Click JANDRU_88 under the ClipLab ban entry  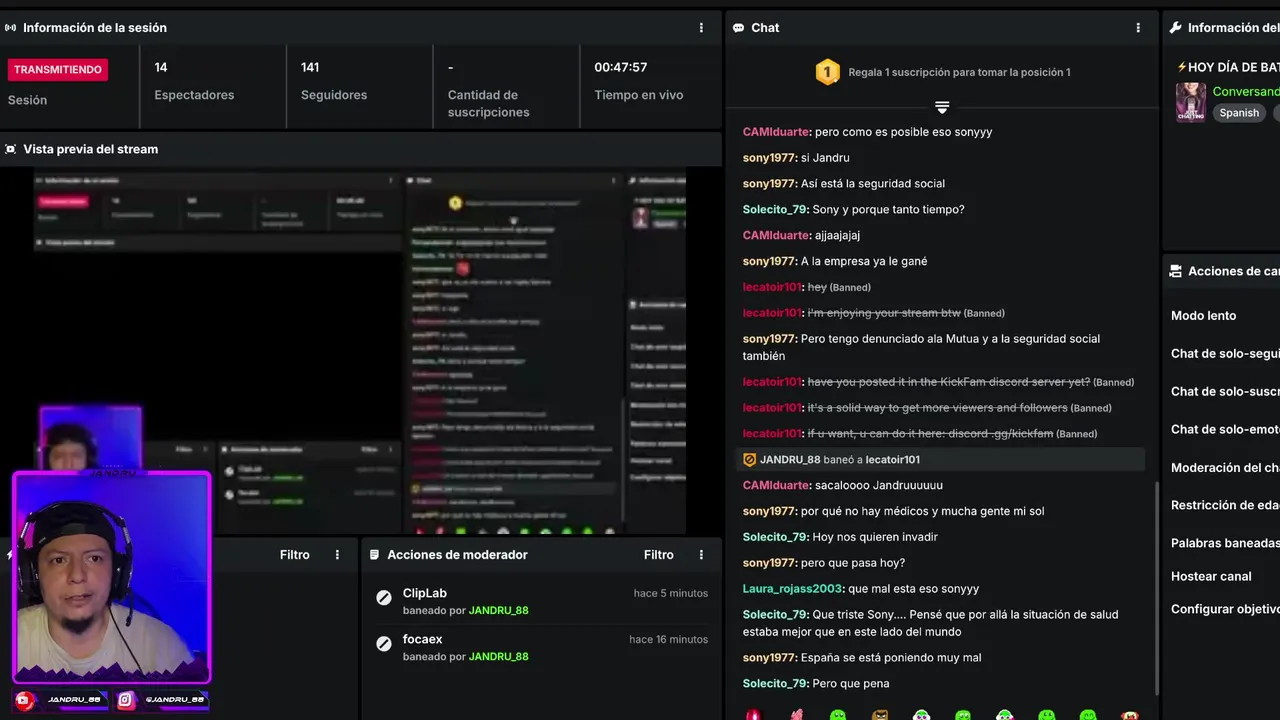498,611
